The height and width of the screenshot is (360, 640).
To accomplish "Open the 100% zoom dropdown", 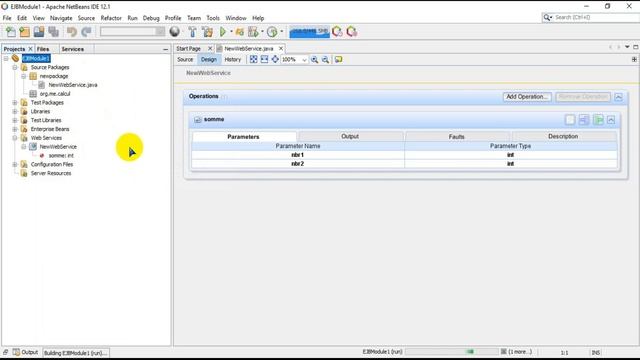I will tap(304, 60).
